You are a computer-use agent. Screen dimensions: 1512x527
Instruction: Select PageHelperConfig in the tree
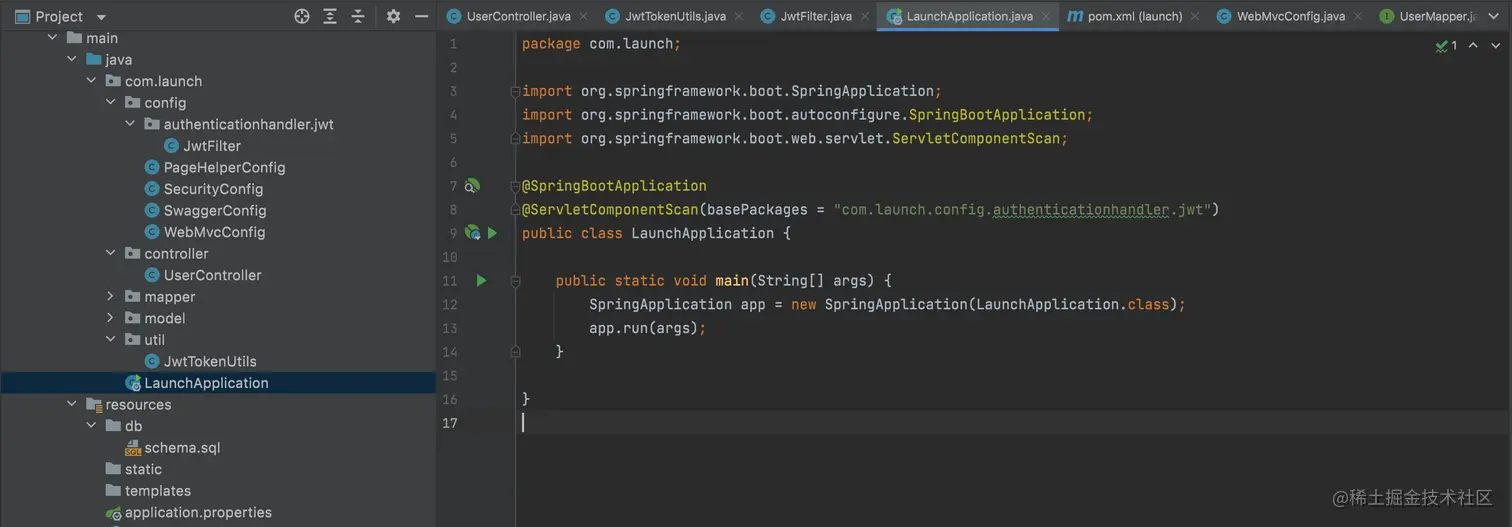(x=215, y=168)
